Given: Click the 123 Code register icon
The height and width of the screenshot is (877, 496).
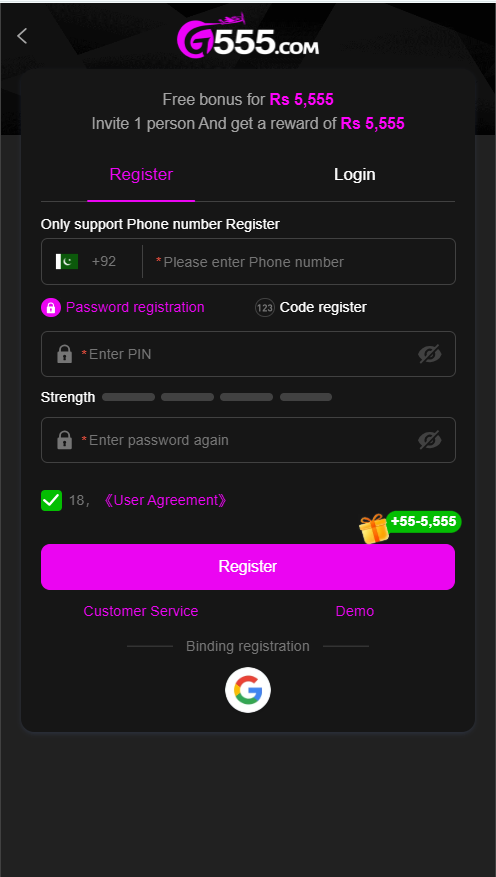Looking at the screenshot, I should 264,308.
